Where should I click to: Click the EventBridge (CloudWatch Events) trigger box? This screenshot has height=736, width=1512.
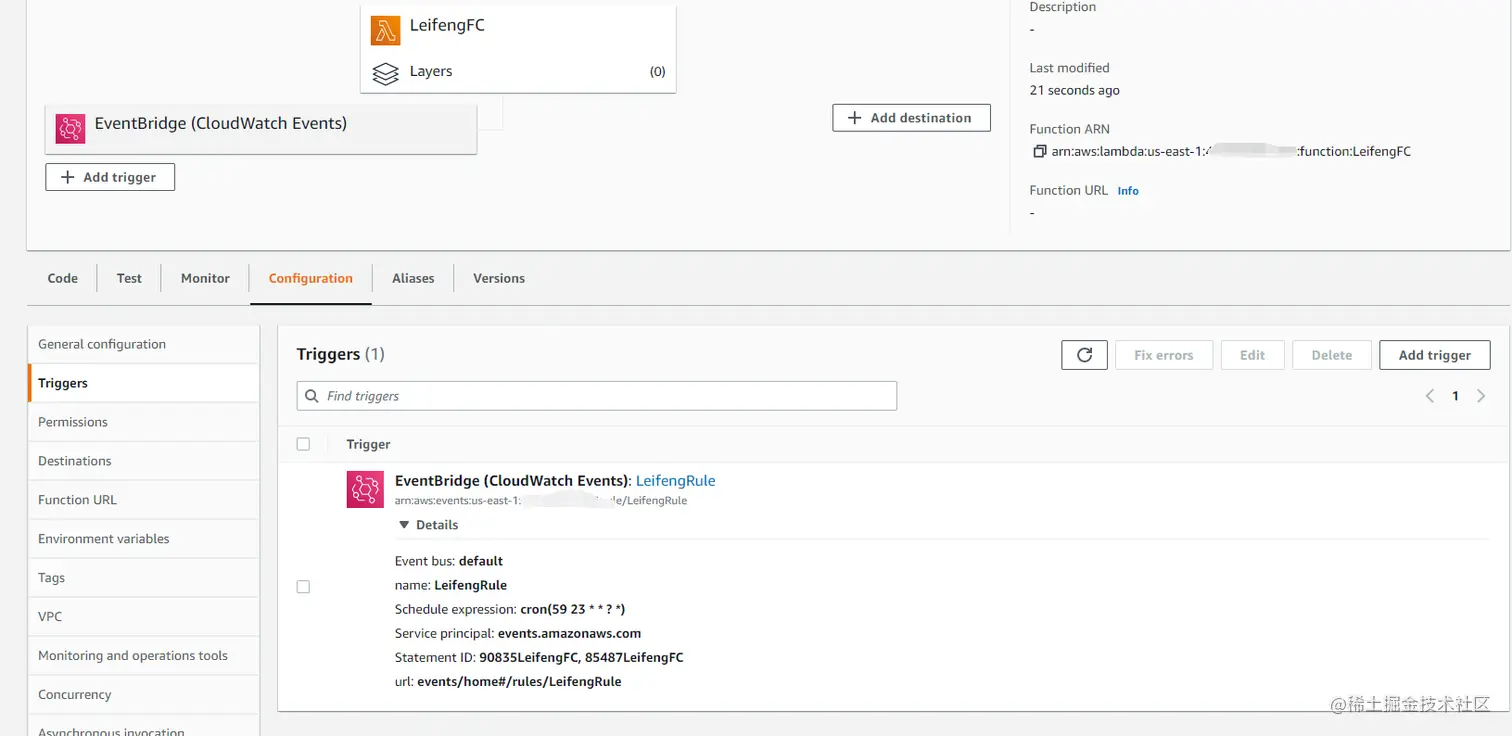pyautogui.click(x=261, y=128)
